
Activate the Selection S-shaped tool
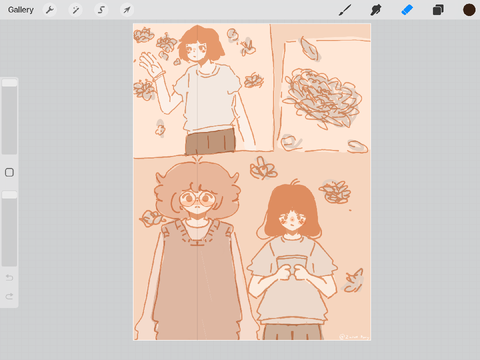[101, 10]
